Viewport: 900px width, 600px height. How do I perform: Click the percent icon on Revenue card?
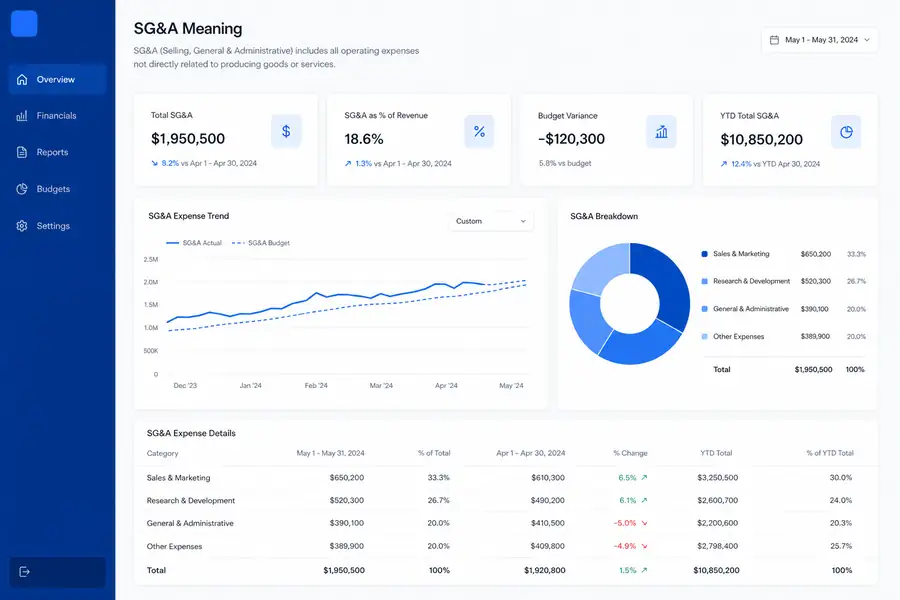(479, 131)
